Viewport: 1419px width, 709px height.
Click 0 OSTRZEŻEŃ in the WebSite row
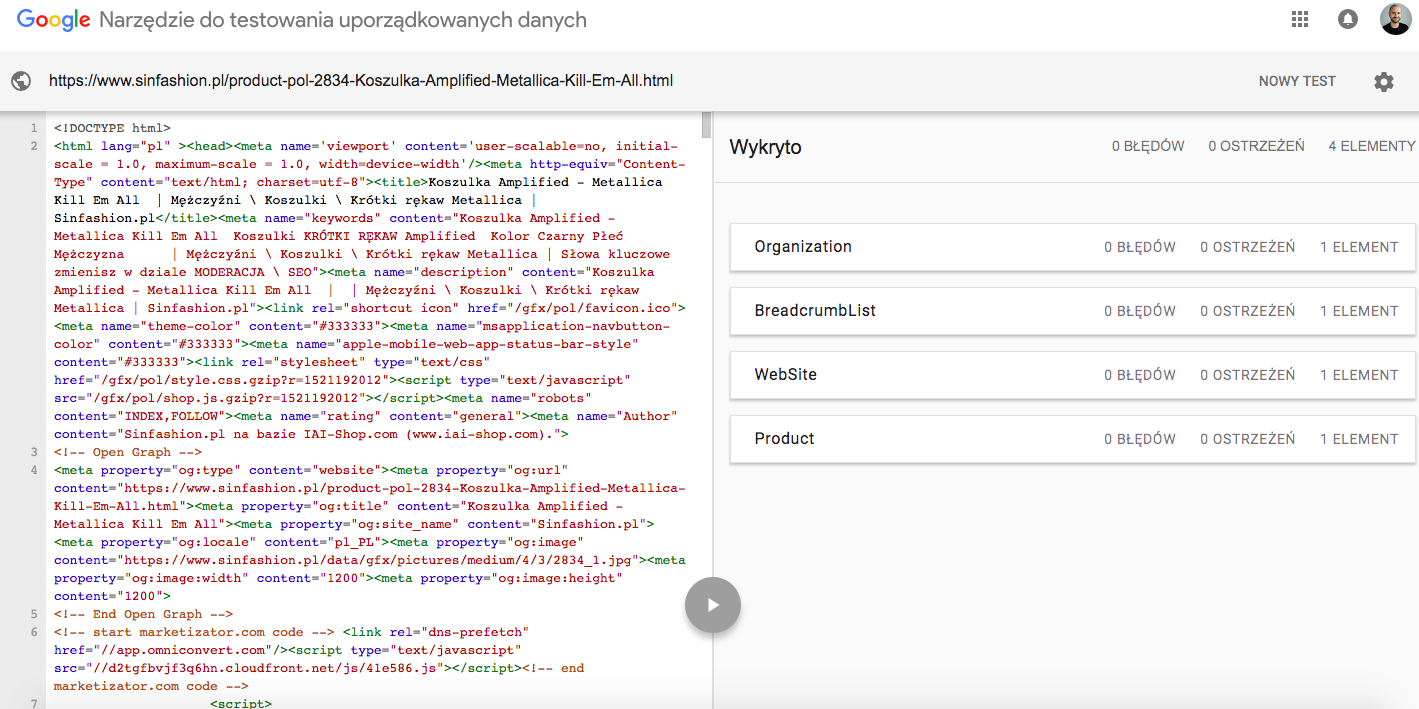click(1247, 375)
